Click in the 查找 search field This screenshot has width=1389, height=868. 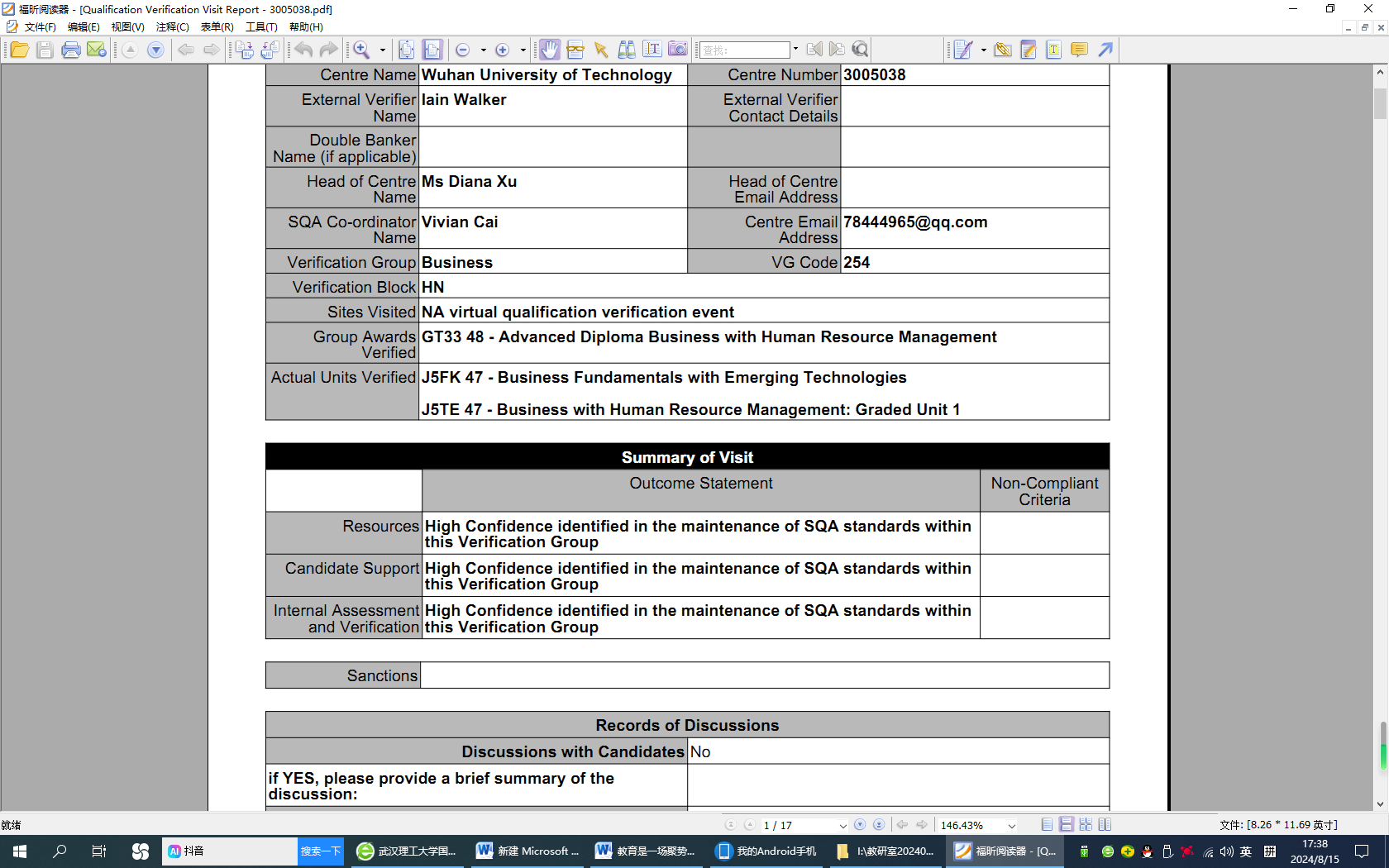(x=745, y=50)
